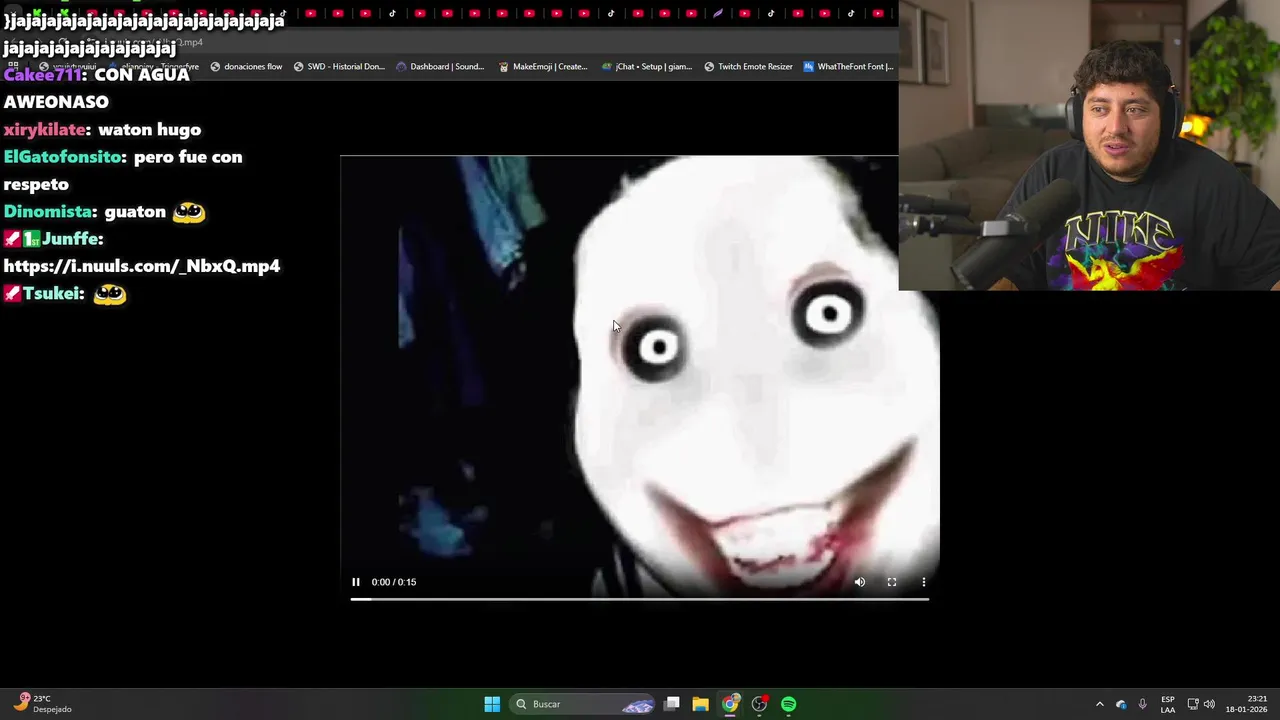
Task: Click the streamer webcam overlay
Action: (1089, 145)
